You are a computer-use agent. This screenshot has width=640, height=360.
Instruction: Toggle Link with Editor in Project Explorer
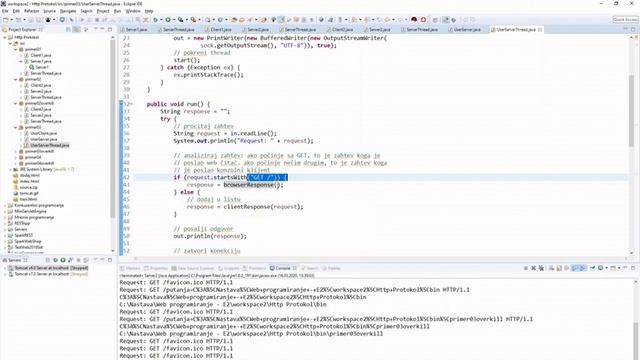tap(76, 29)
